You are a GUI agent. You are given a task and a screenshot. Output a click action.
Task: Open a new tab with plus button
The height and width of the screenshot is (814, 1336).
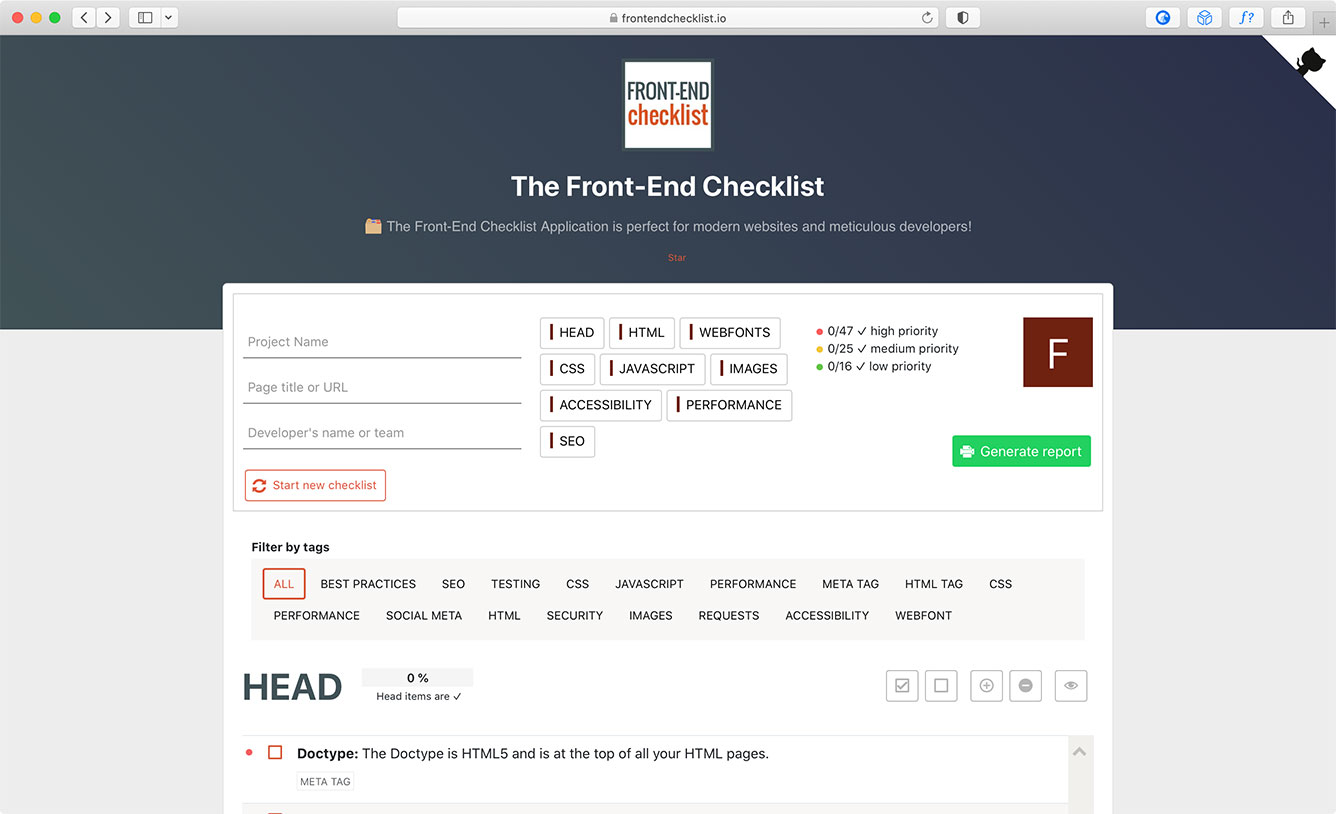pos(1324,22)
